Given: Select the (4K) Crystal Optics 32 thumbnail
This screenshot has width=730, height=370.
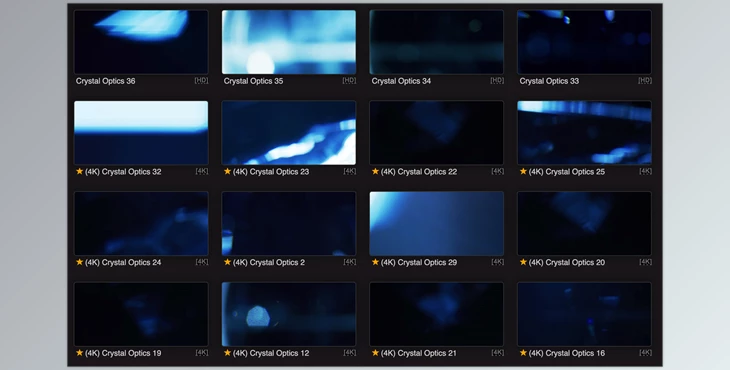Looking at the screenshot, I should [x=141, y=133].
